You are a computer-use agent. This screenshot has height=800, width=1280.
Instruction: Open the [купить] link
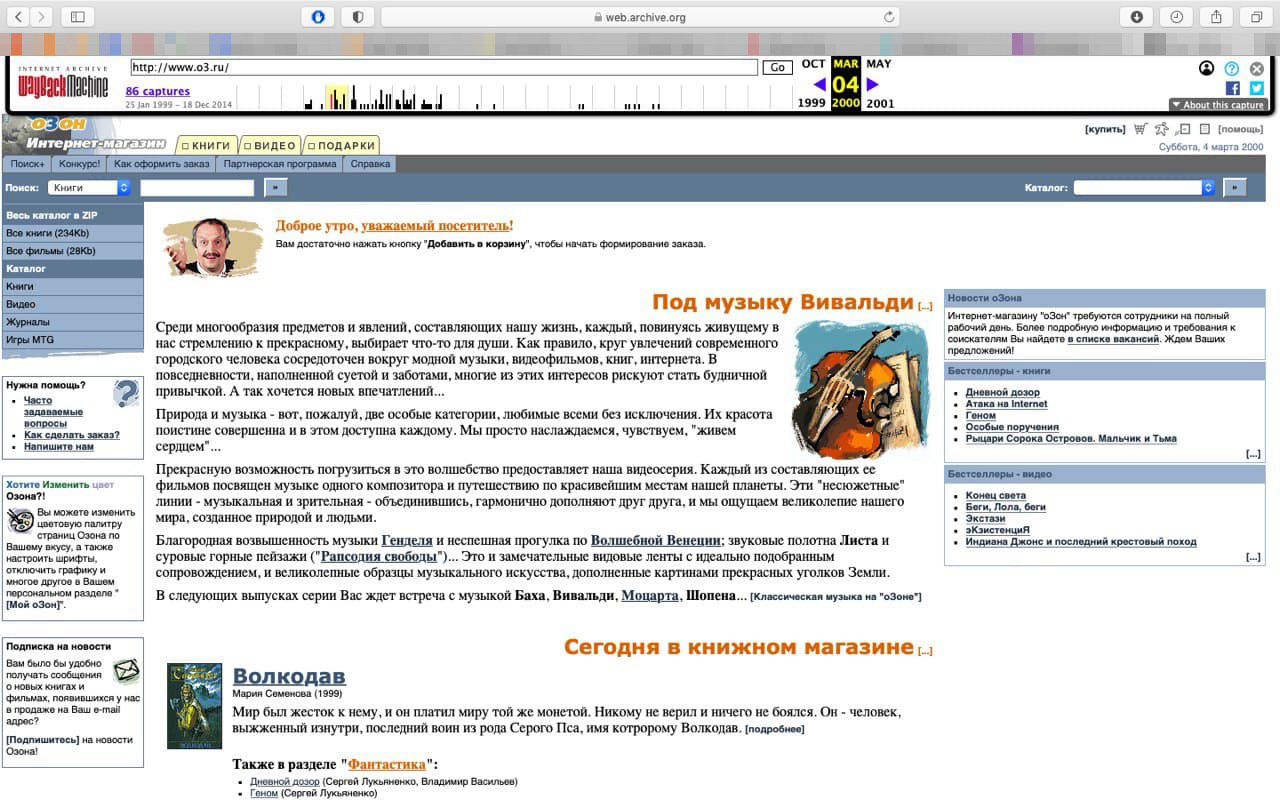point(1105,129)
